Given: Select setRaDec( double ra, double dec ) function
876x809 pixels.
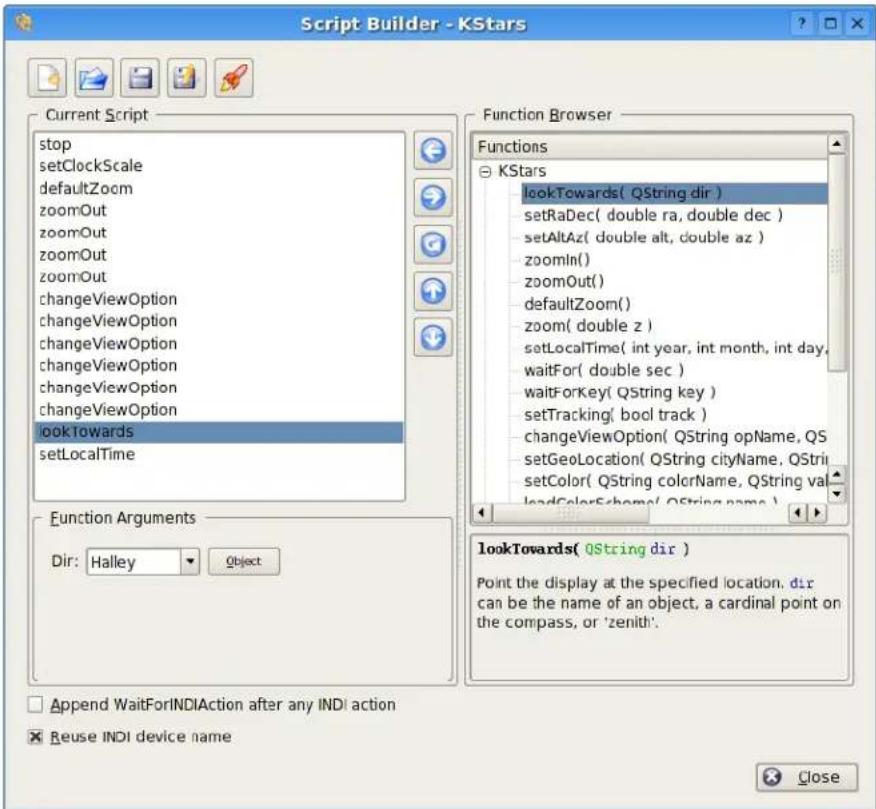Looking at the screenshot, I should pos(653,215).
